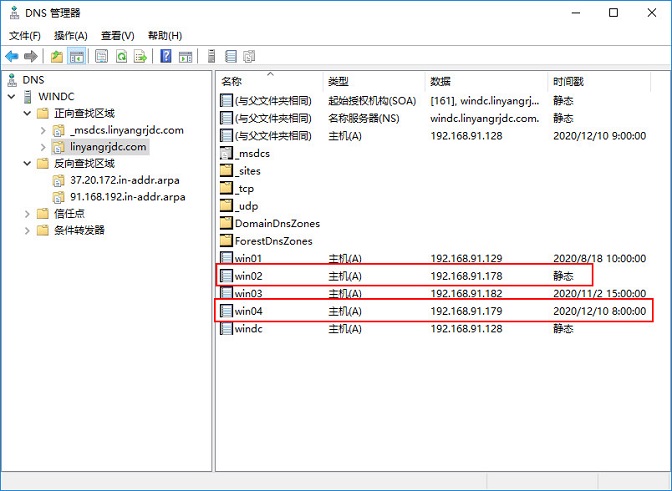
Task: Click the Back arrow in toolbar
Action: click(12, 56)
